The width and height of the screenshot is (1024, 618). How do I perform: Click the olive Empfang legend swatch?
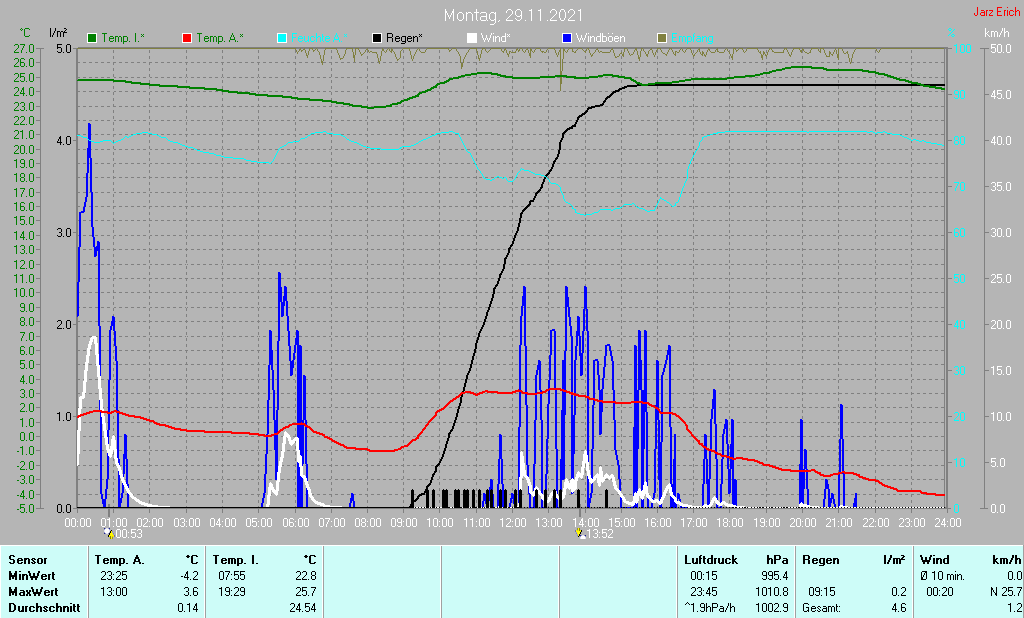(662, 38)
